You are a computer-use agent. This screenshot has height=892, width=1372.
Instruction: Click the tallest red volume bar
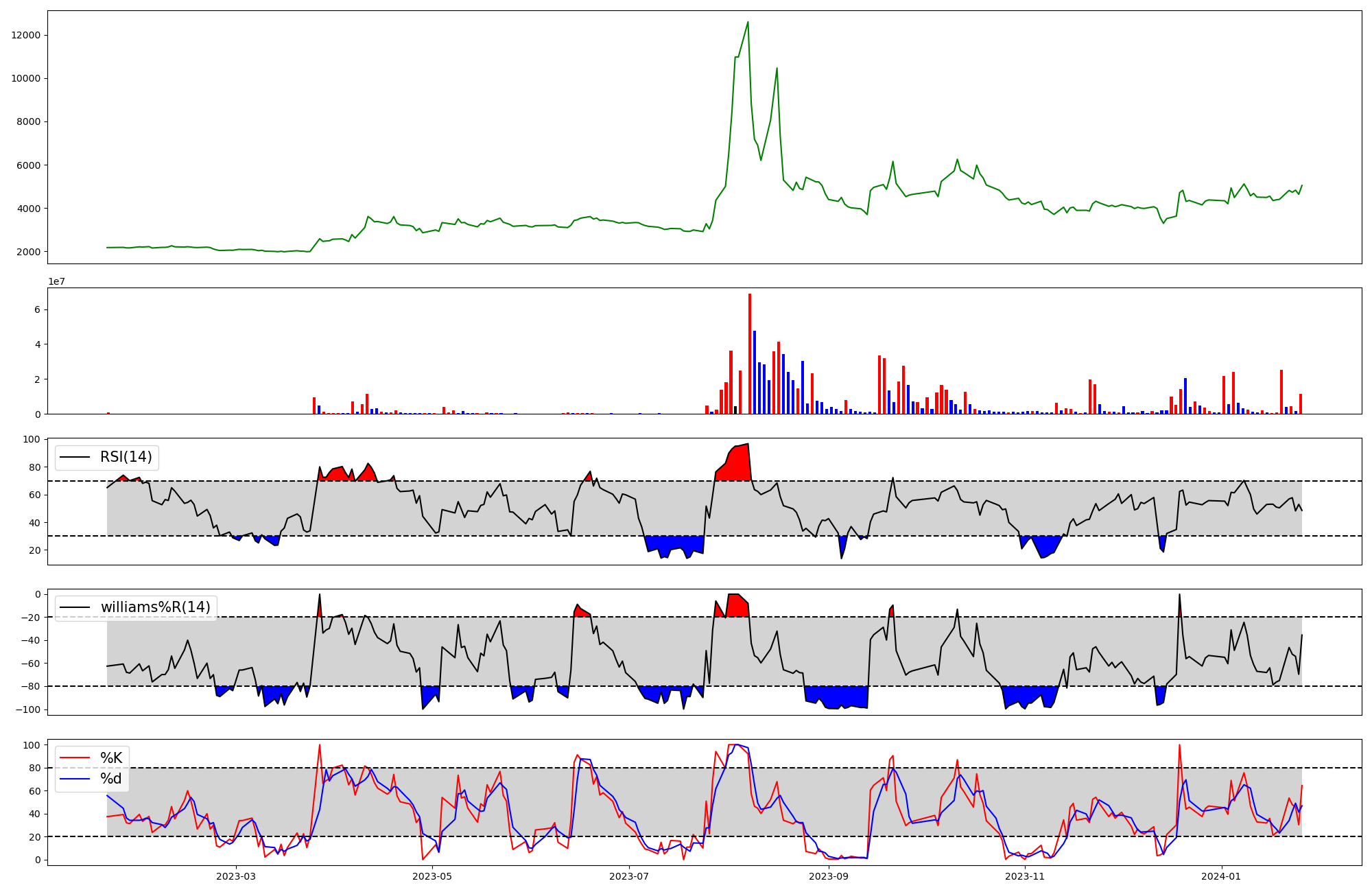point(750,353)
